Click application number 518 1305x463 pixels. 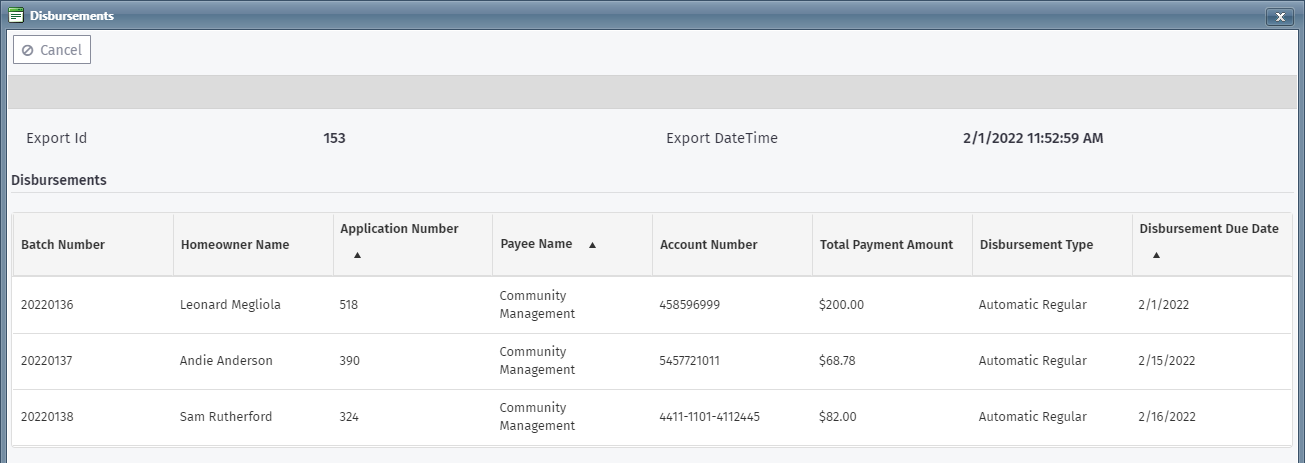(349, 305)
